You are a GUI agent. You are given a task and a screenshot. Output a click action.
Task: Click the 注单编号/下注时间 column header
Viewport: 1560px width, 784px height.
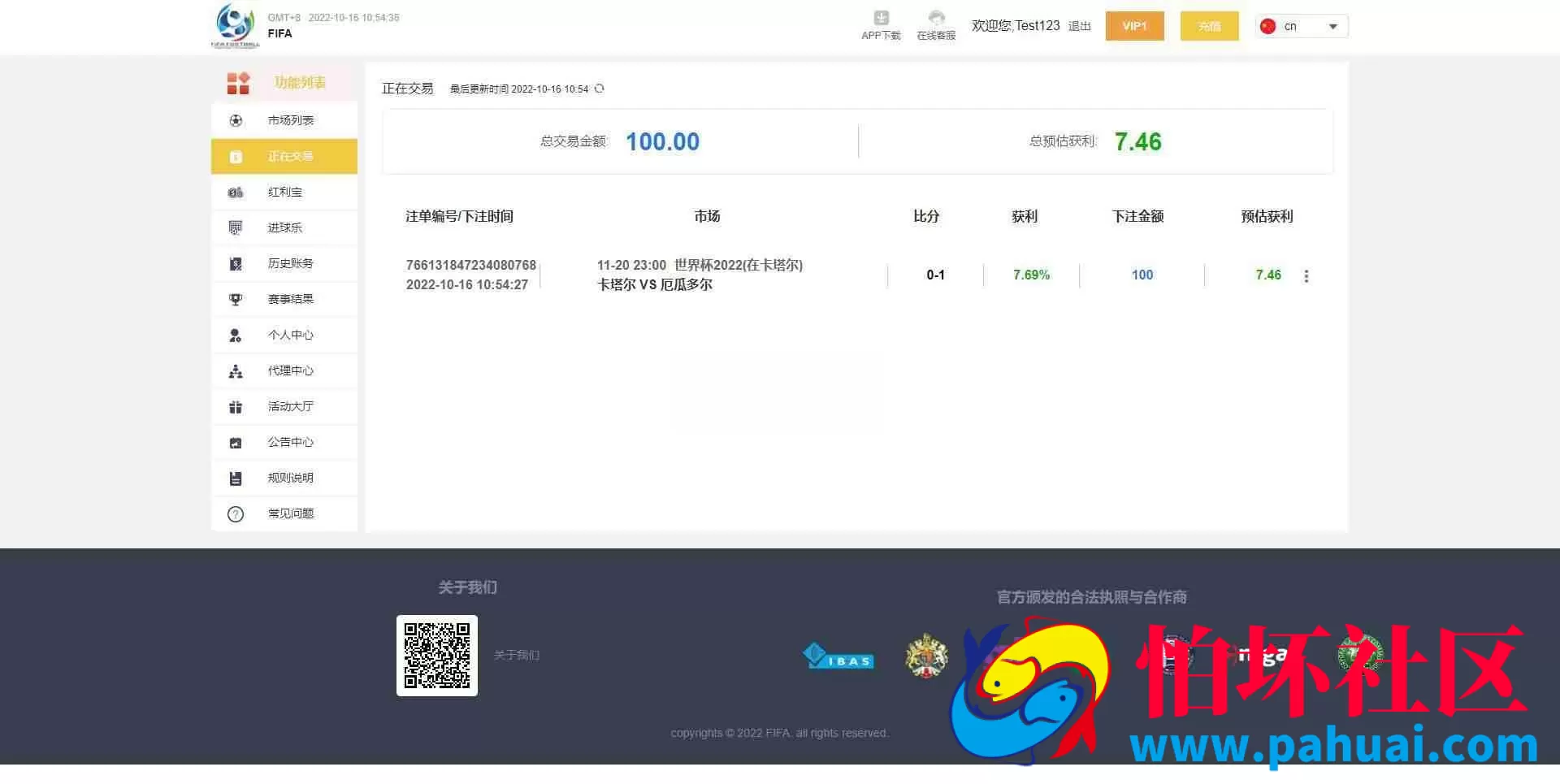point(459,216)
